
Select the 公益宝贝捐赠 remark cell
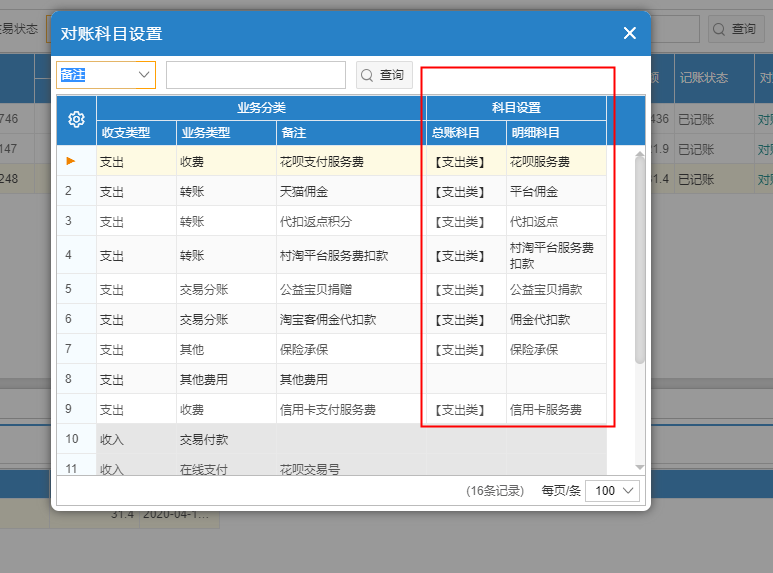(351, 289)
